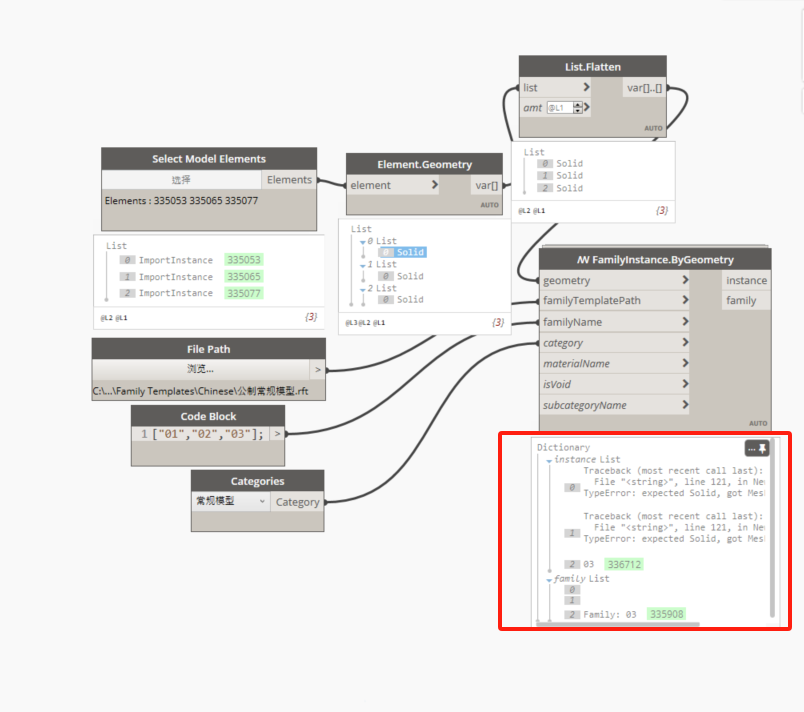Collapse the 0 List in Element.Geometry preview
The width and height of the screenshot is (804, 712).
pyautogui.click(x=364, y=241)
